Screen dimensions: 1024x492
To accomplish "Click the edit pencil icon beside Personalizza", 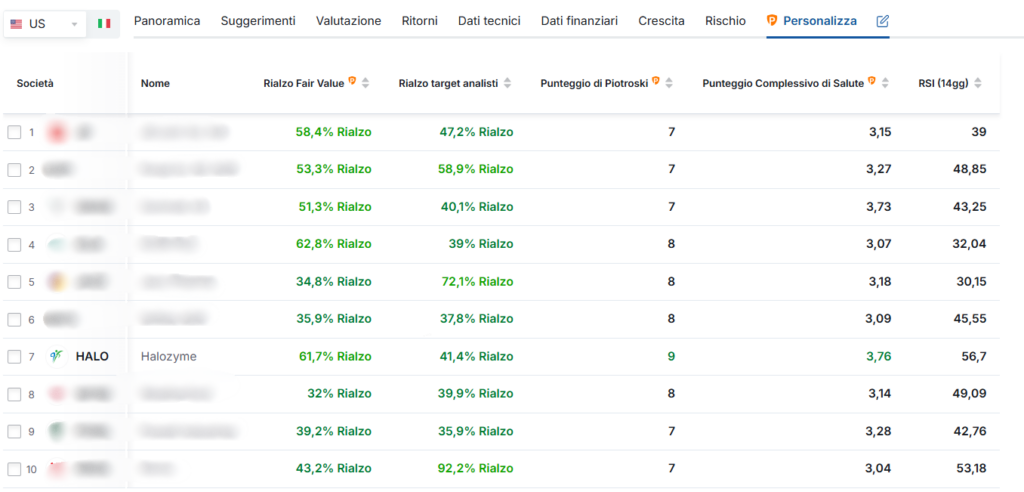I will pos(882,21).
